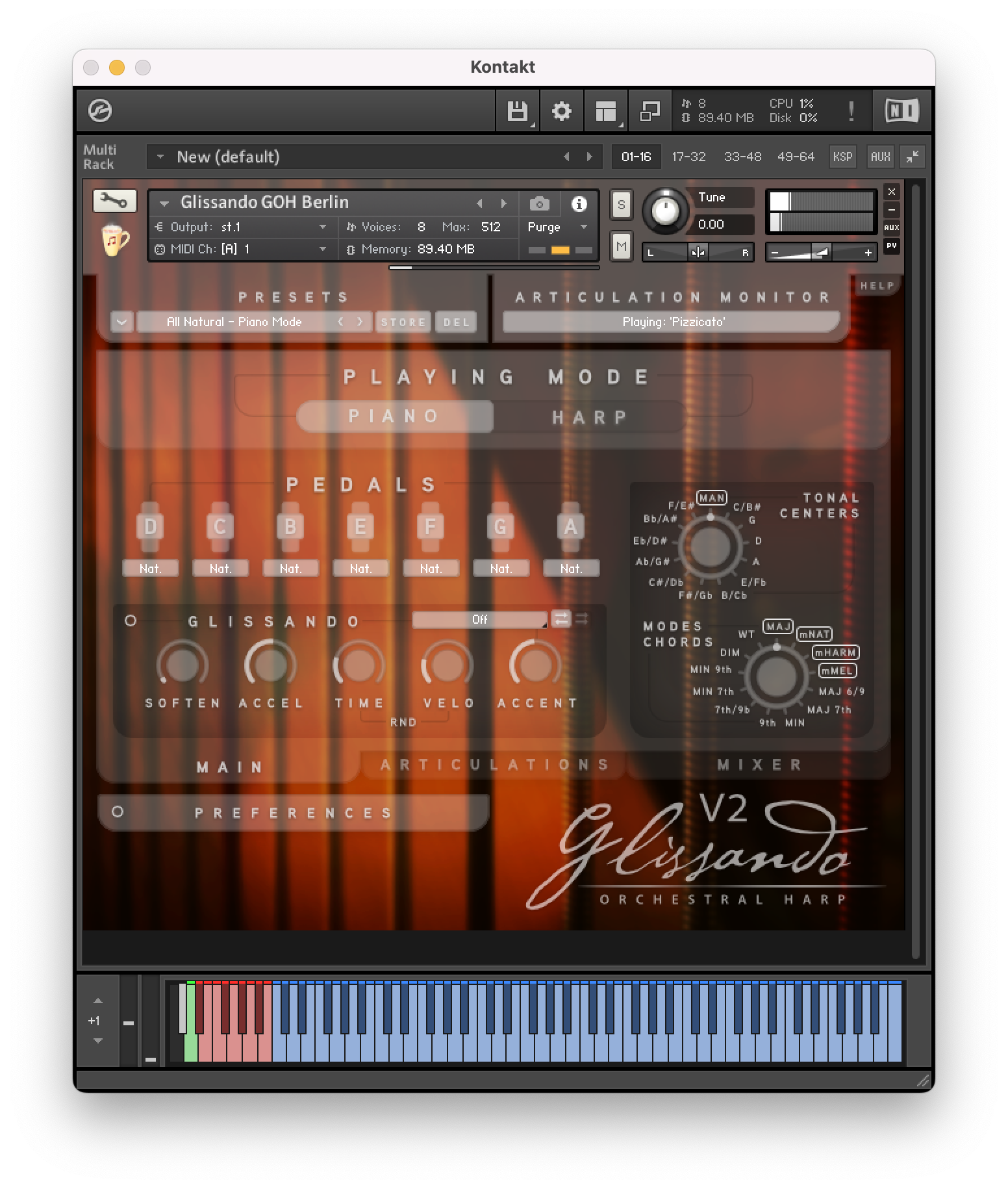Click the minimized view window icon
Image resolution: width=1008 pixels, height=1189 pixels.
click(x=649, y=111)
